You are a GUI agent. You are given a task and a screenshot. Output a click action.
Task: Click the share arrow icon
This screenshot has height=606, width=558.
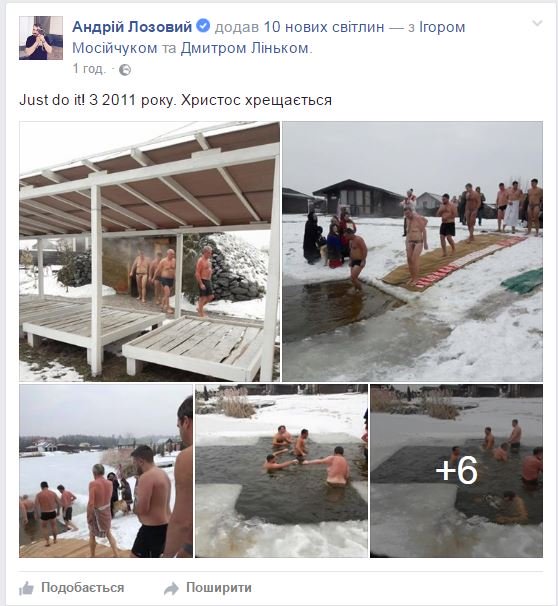pos(171,588)
